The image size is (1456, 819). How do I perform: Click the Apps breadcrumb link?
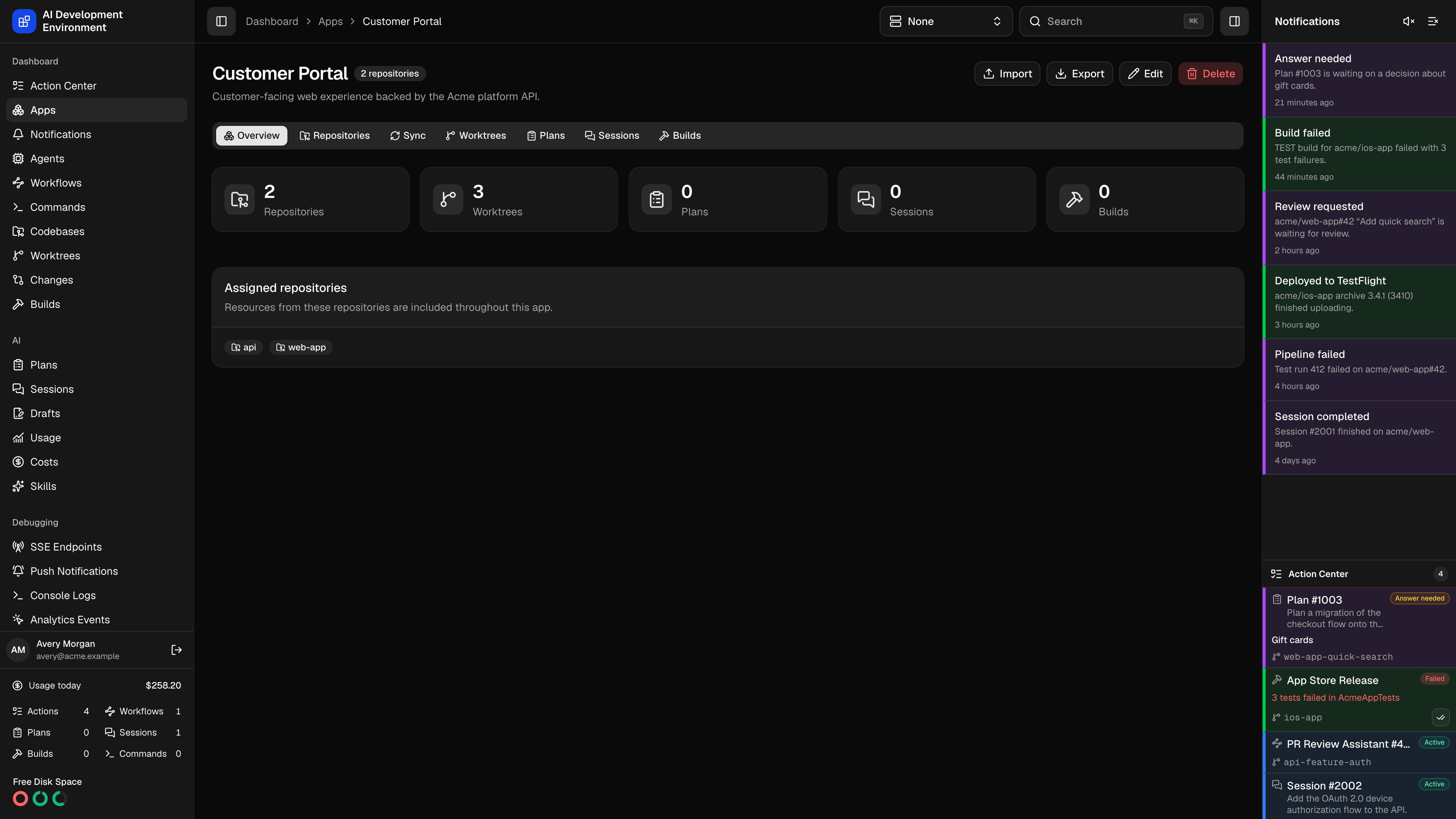(x=330, y=22)
